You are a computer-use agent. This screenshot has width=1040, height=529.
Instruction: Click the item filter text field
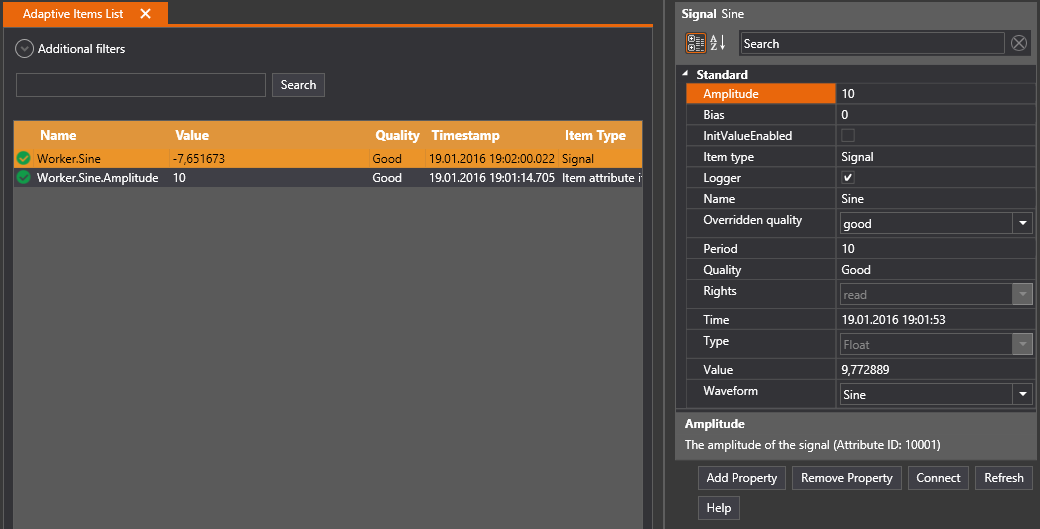point(141,85)
